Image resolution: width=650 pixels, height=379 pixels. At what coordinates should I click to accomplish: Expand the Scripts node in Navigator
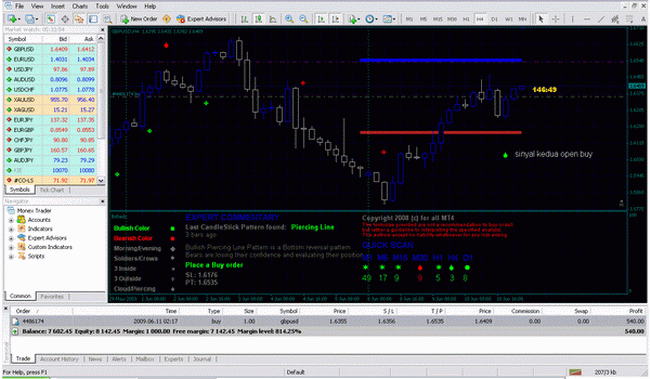click(x=11, y=257)
